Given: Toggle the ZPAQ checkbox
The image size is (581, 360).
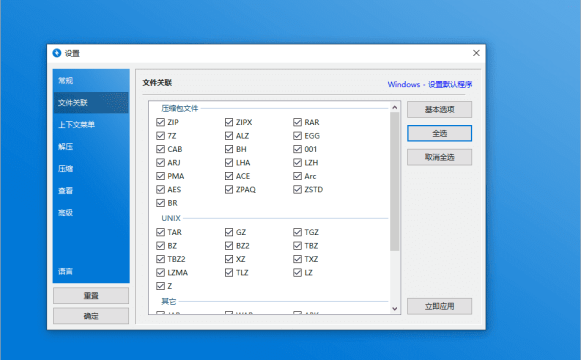Looking at the screenshot, I should pyautogui.click(x=229, y=190).
